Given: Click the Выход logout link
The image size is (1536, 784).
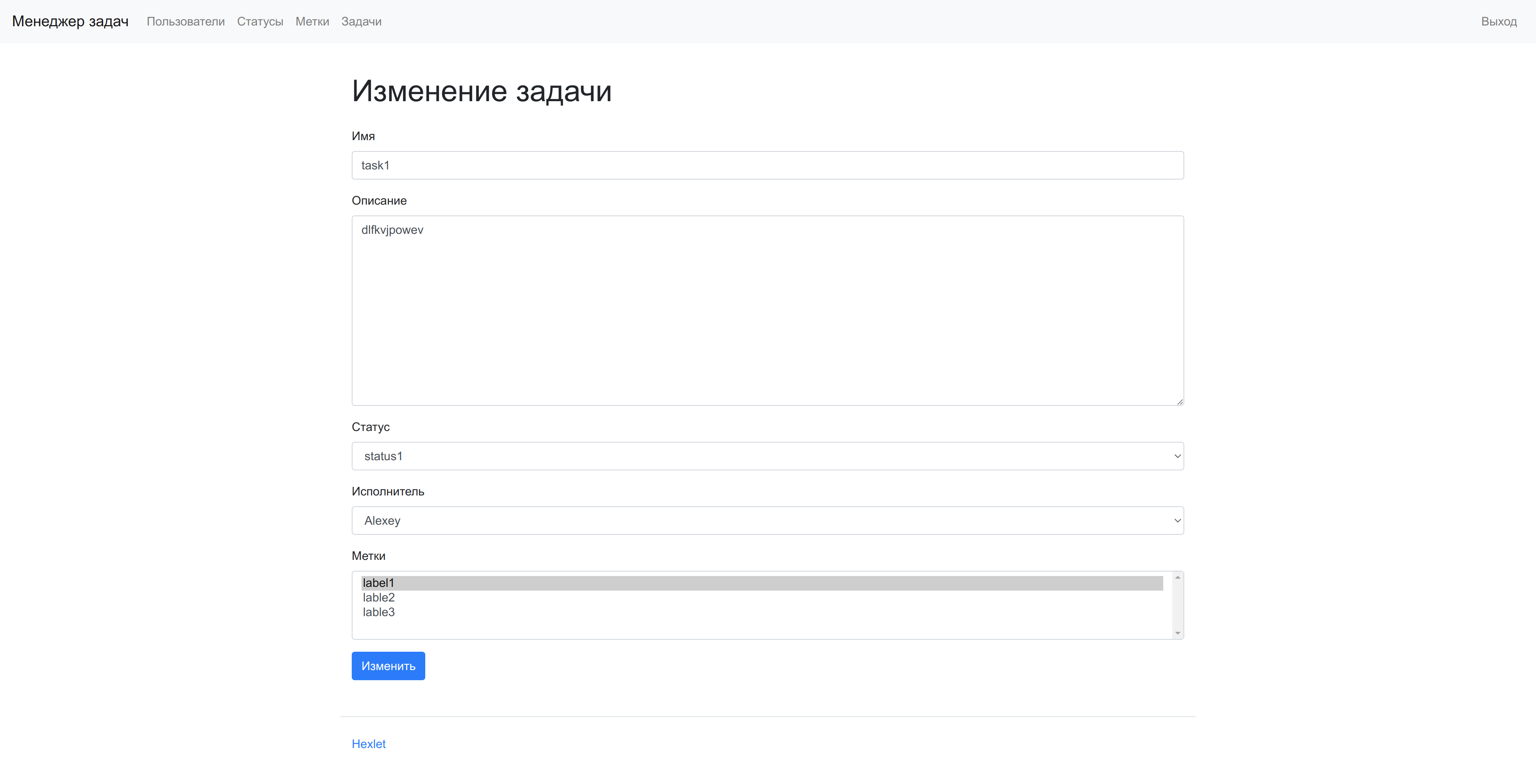Looking at the screenshot, I should click(x=1498, y=21).
